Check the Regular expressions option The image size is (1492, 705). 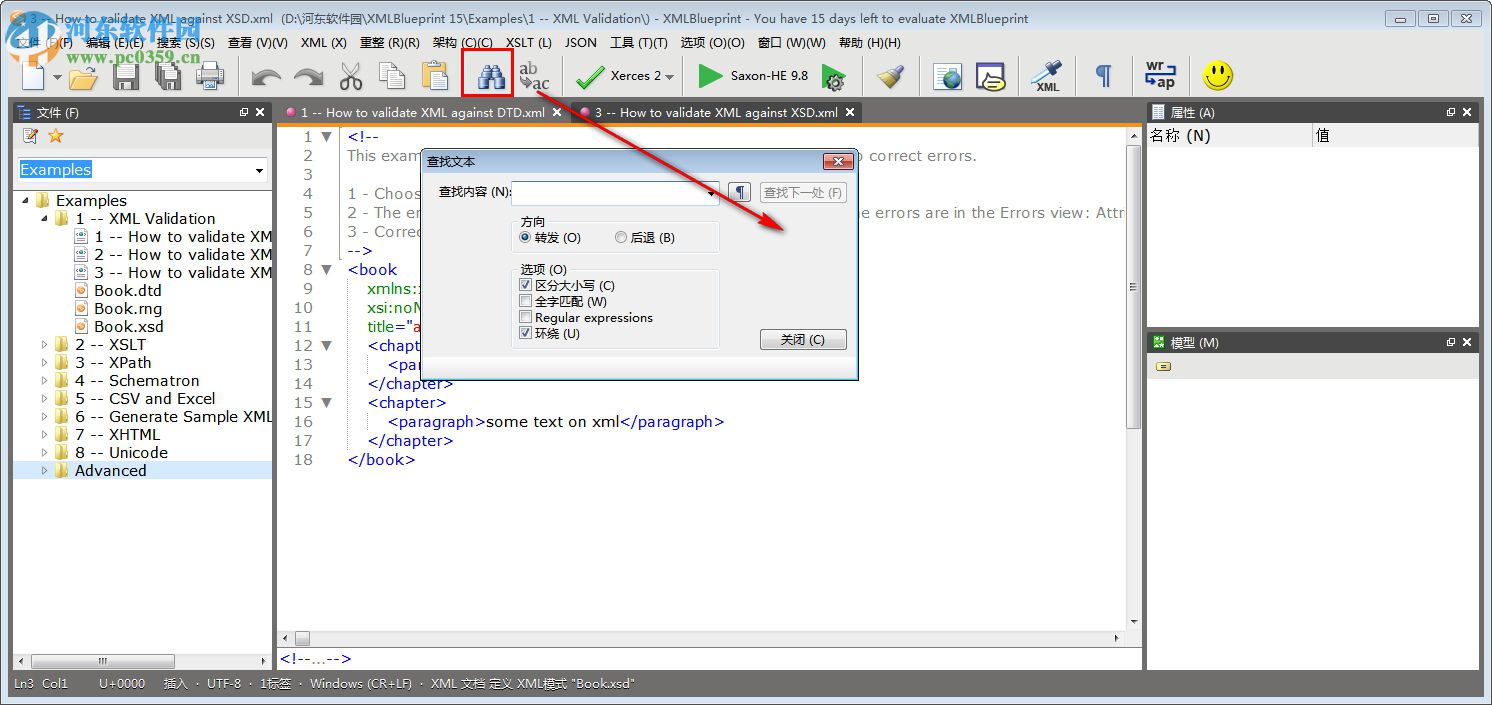tap(526, 317)
